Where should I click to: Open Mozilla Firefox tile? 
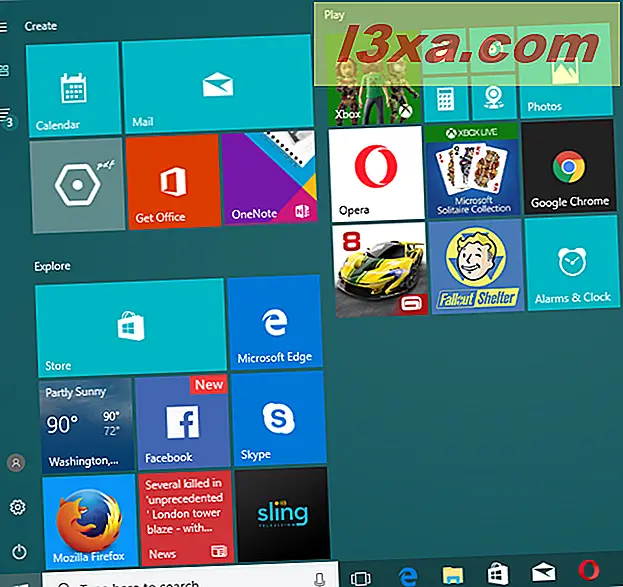point(90,521)
